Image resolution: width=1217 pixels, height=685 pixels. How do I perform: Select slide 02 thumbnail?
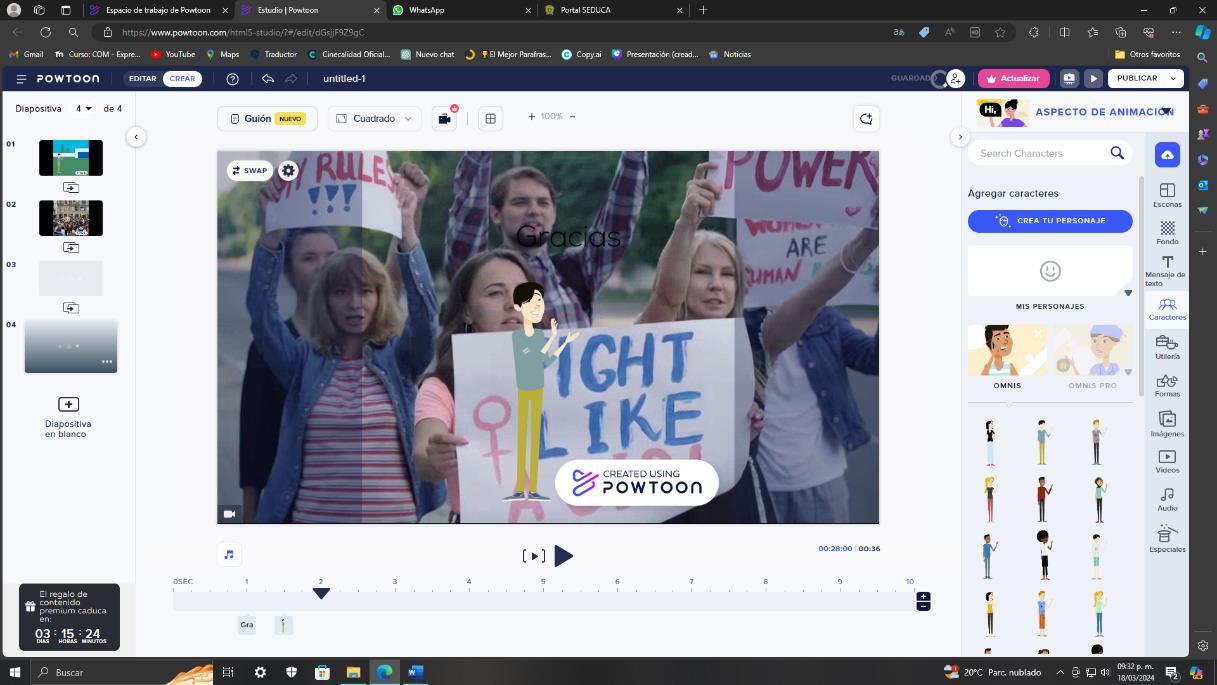coord(71,218)
